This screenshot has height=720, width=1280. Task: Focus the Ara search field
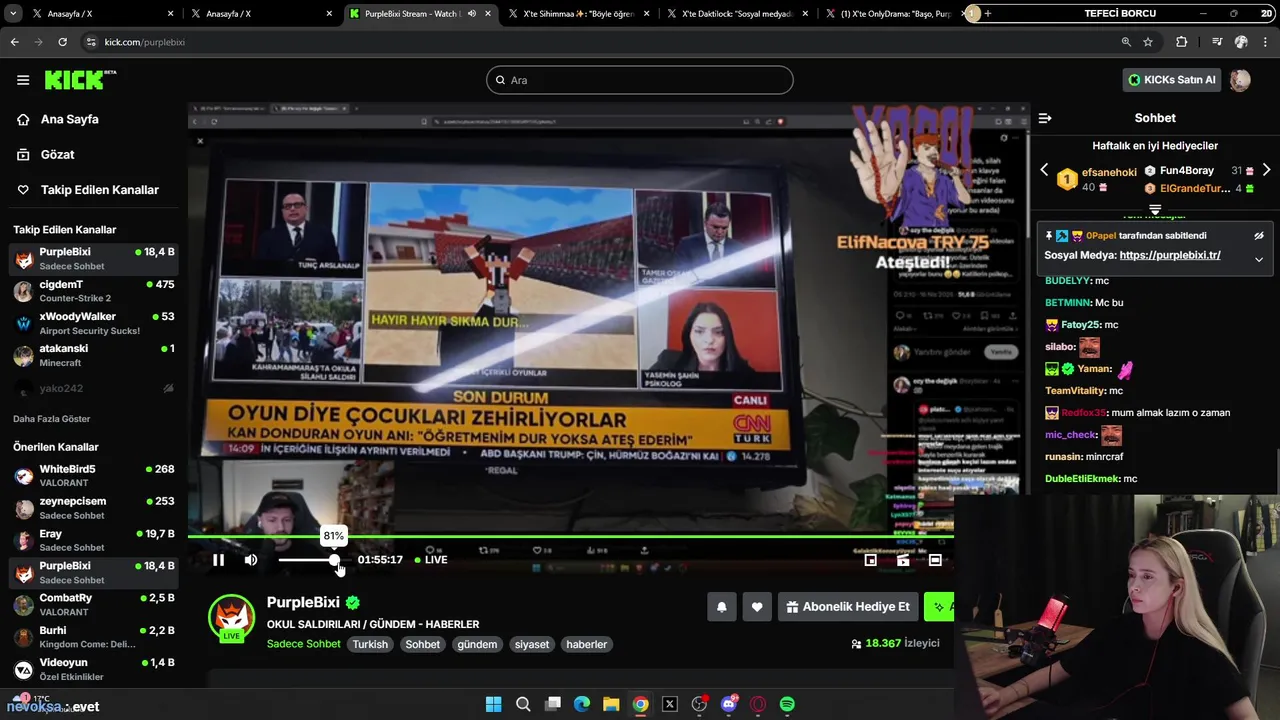click(640, 80)
